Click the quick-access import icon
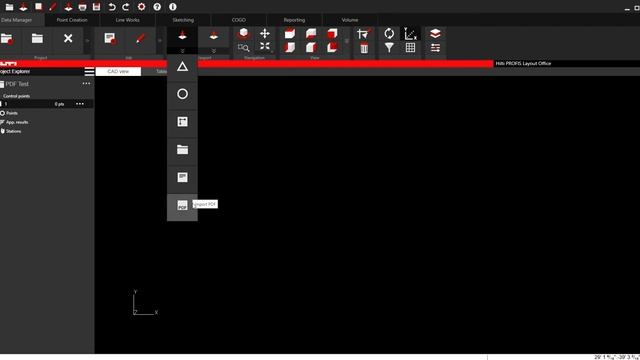The width and height of the screenshot is (640, 360). pos(24,7)
